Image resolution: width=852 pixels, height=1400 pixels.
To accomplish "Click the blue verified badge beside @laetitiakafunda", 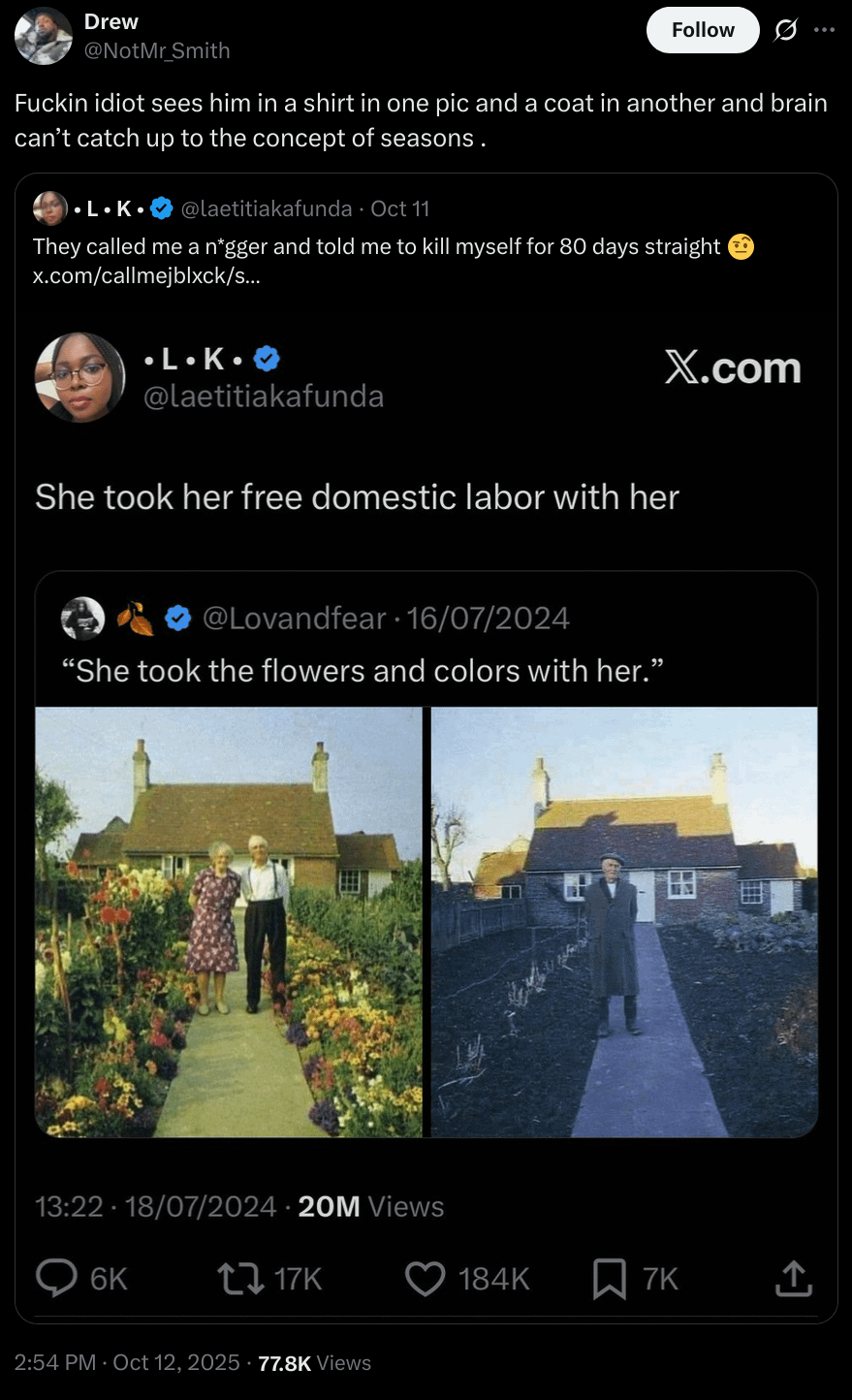I will (x=162, y=208).
